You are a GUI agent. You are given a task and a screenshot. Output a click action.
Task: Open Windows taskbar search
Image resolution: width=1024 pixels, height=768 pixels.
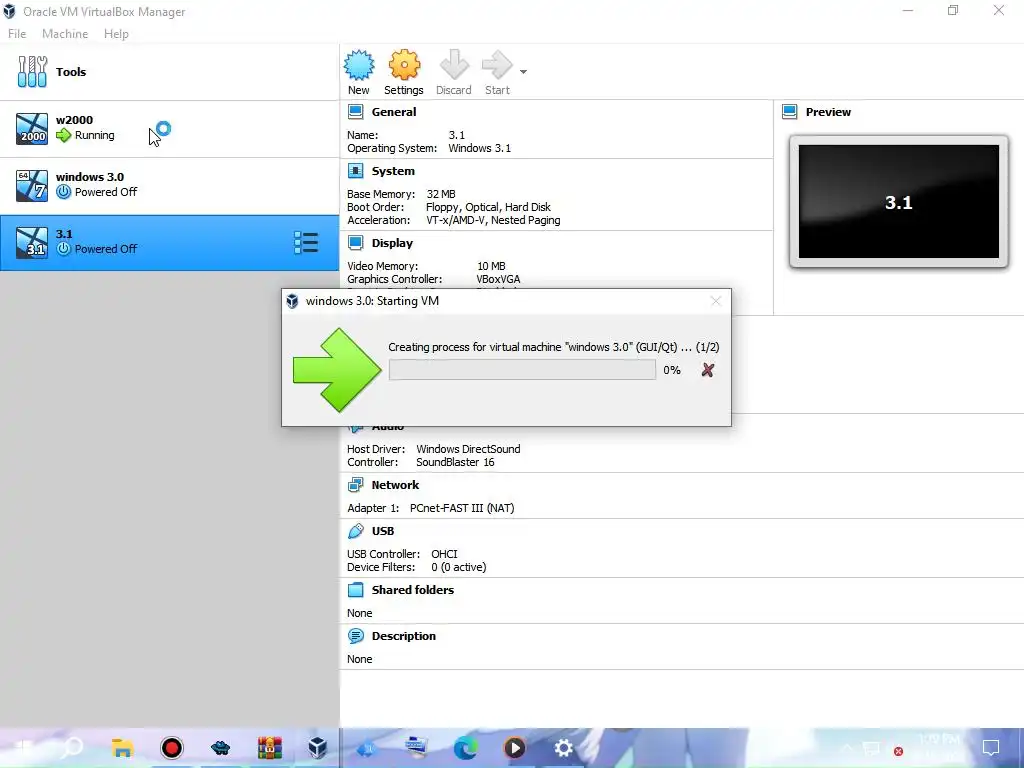tap(72, 748)
